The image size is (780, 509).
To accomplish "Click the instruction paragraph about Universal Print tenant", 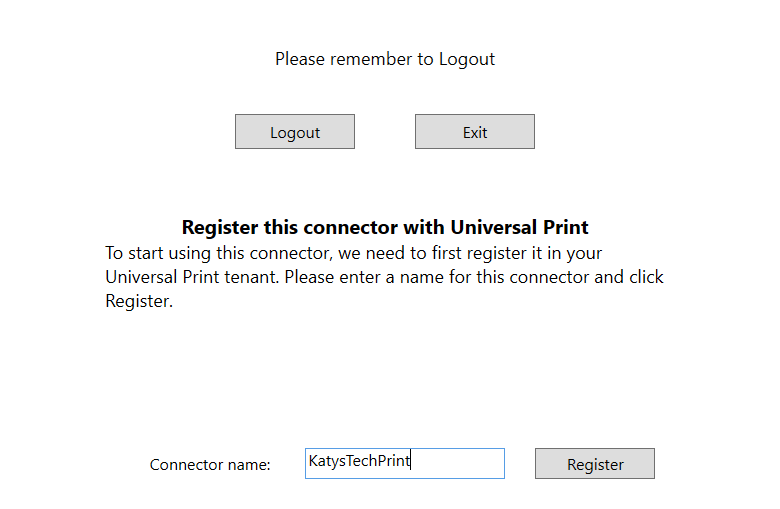I will click(385, 276).
